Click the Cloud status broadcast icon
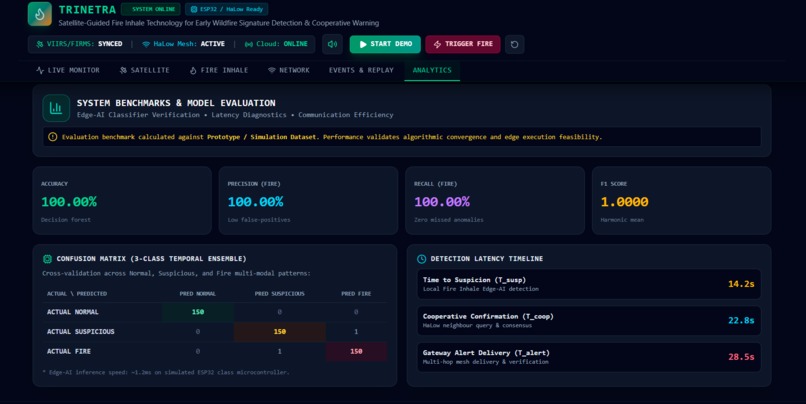The width and height of the screenshot is (806, 404). [x=249, y=44]
